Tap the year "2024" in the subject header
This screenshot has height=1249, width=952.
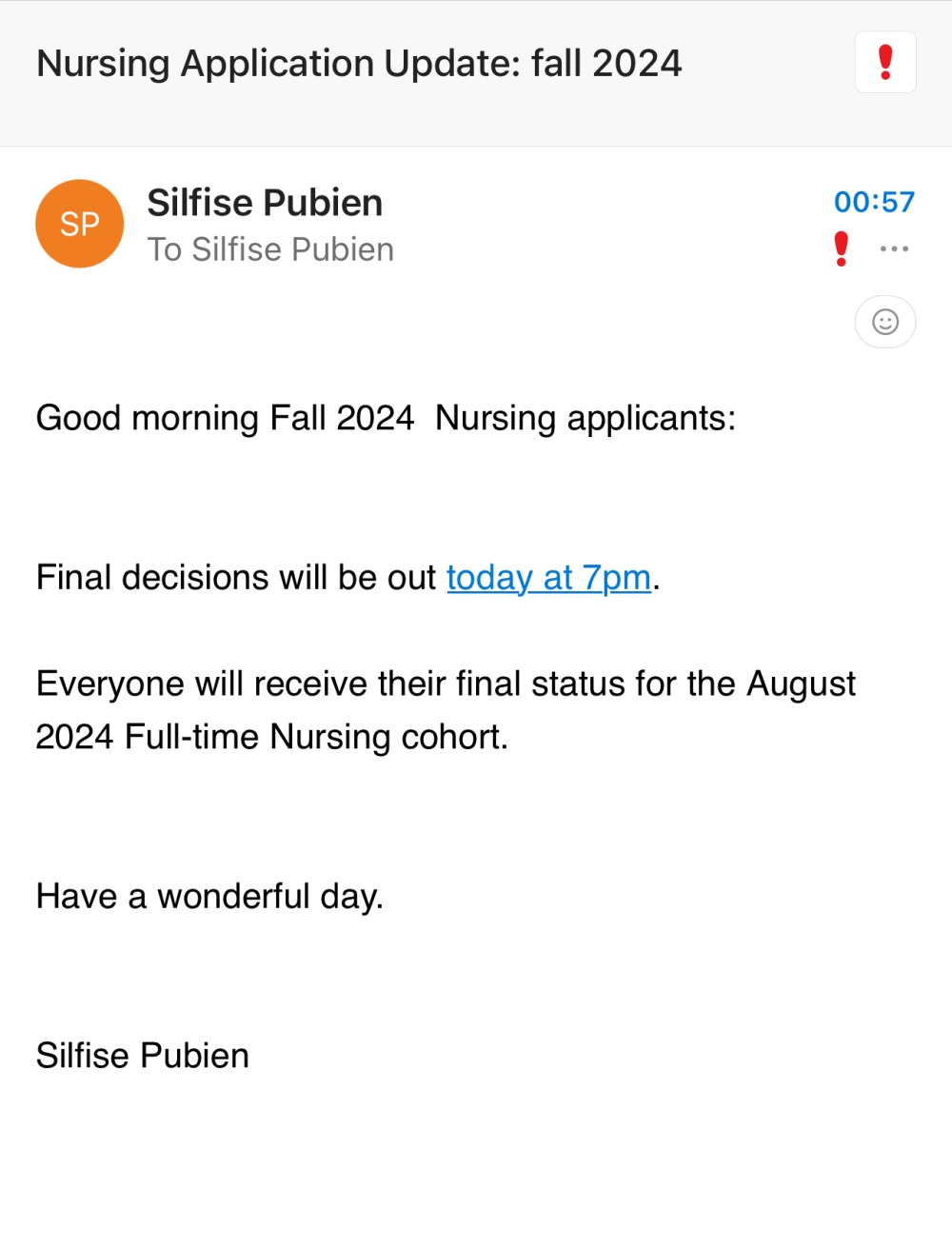pos(637,64)
